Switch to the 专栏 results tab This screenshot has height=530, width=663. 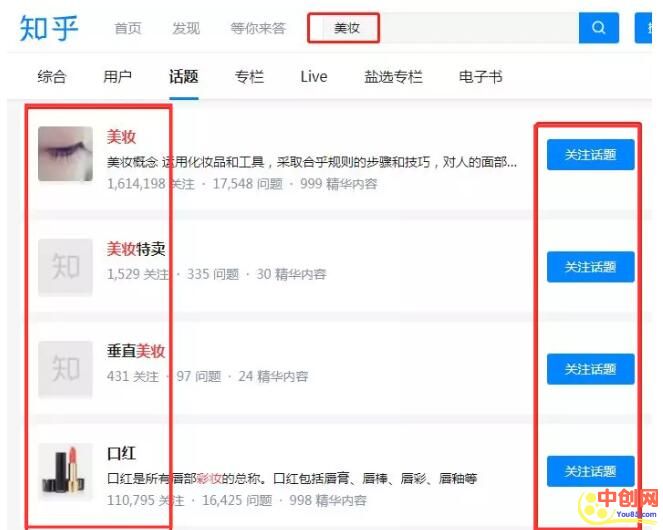[x=249, y=77]
